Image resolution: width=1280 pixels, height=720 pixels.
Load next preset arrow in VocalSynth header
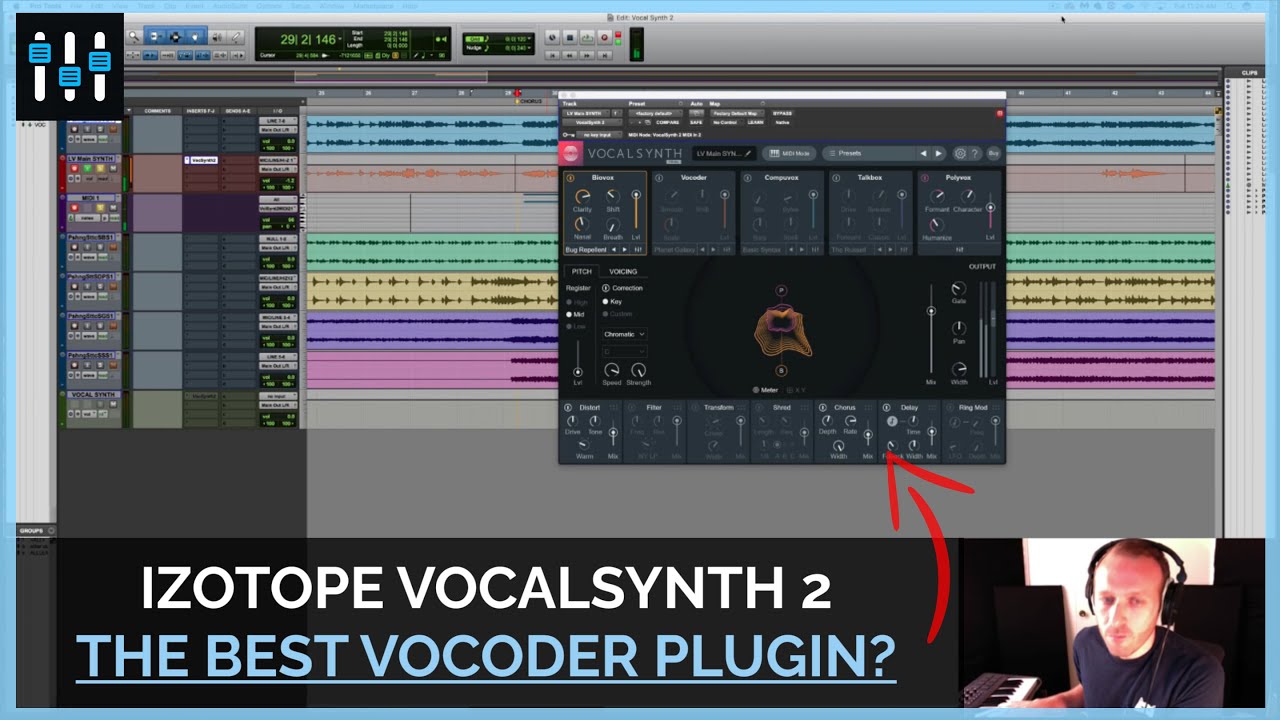click(x=938, y=154)
